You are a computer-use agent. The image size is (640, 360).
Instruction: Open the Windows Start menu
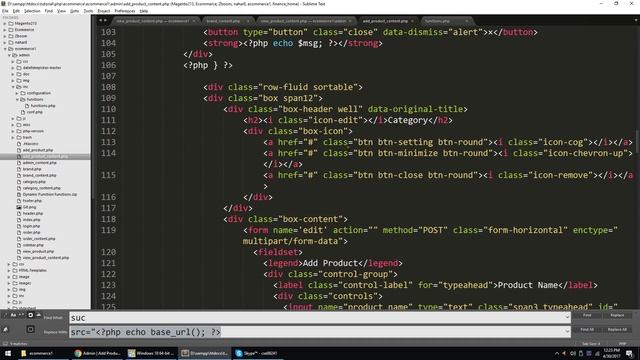coord(8,353)
